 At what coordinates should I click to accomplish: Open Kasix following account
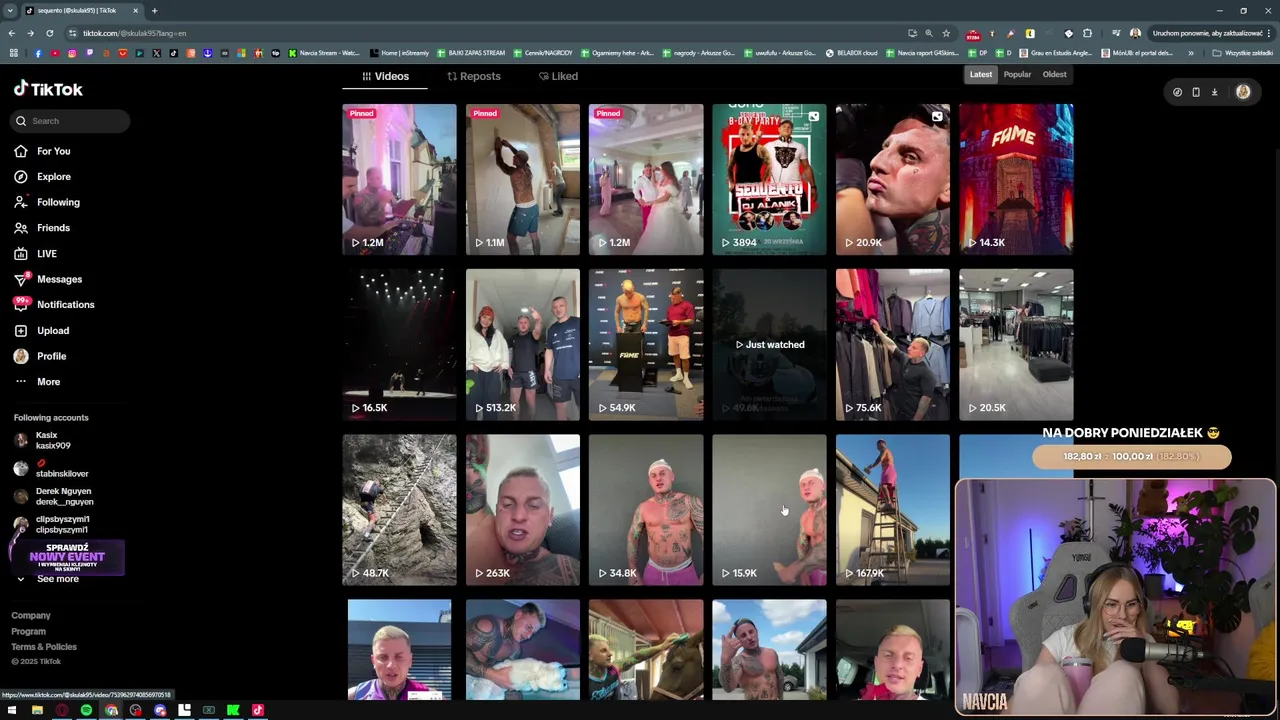click(x=53, y=440)
